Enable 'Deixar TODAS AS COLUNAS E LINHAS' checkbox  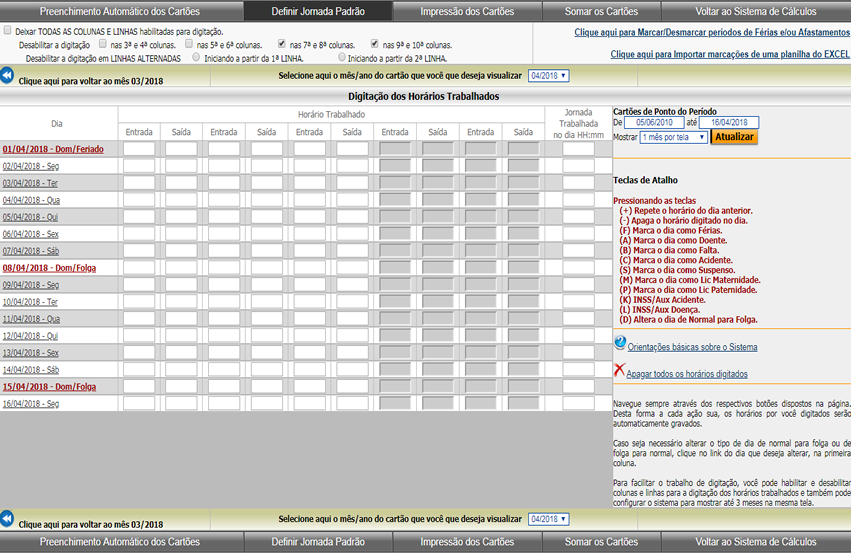8,32
